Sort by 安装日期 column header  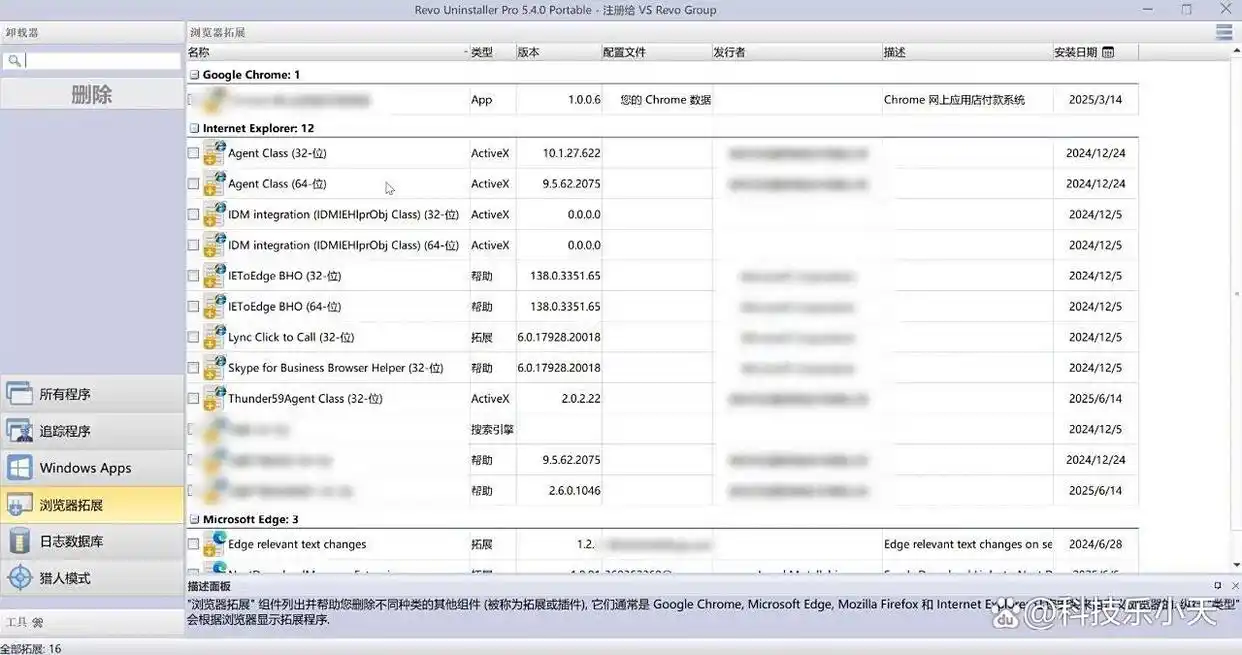tap(1095, 52)
